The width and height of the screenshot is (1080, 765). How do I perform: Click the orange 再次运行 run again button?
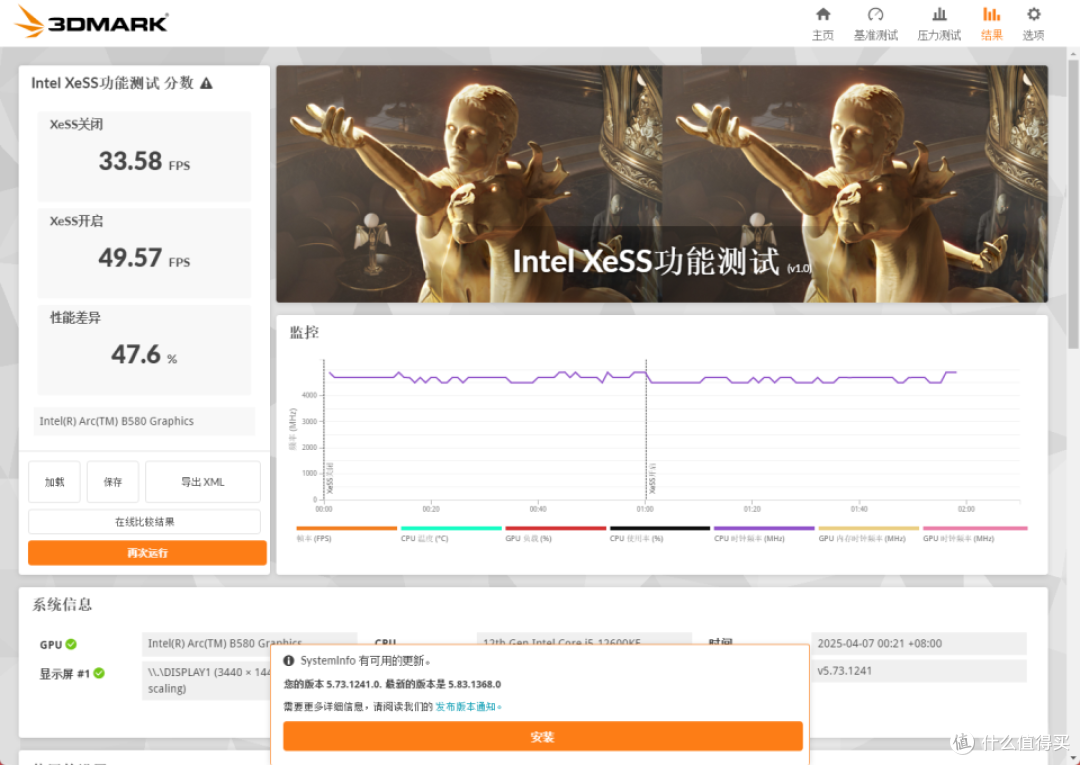[x=147, y=553]
